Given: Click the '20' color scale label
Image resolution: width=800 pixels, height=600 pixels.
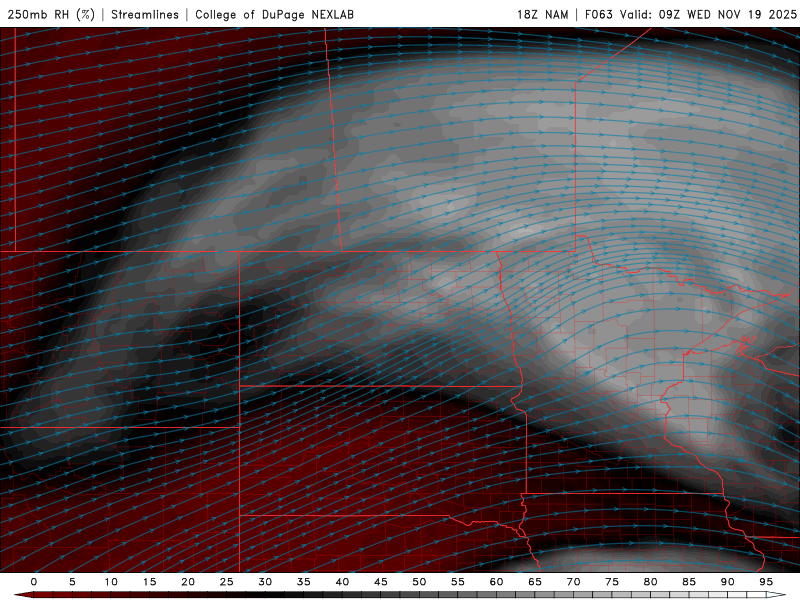Looking at the screenshot, I should click(188, 582).
